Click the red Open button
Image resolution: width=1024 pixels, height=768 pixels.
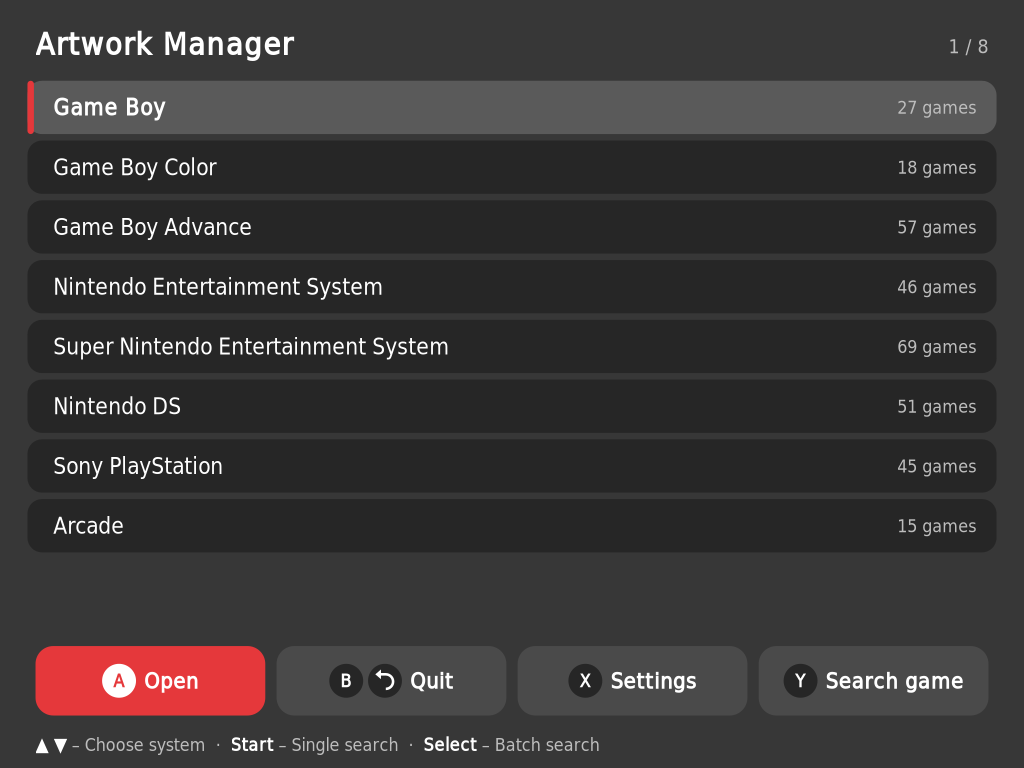click(150, 680)
